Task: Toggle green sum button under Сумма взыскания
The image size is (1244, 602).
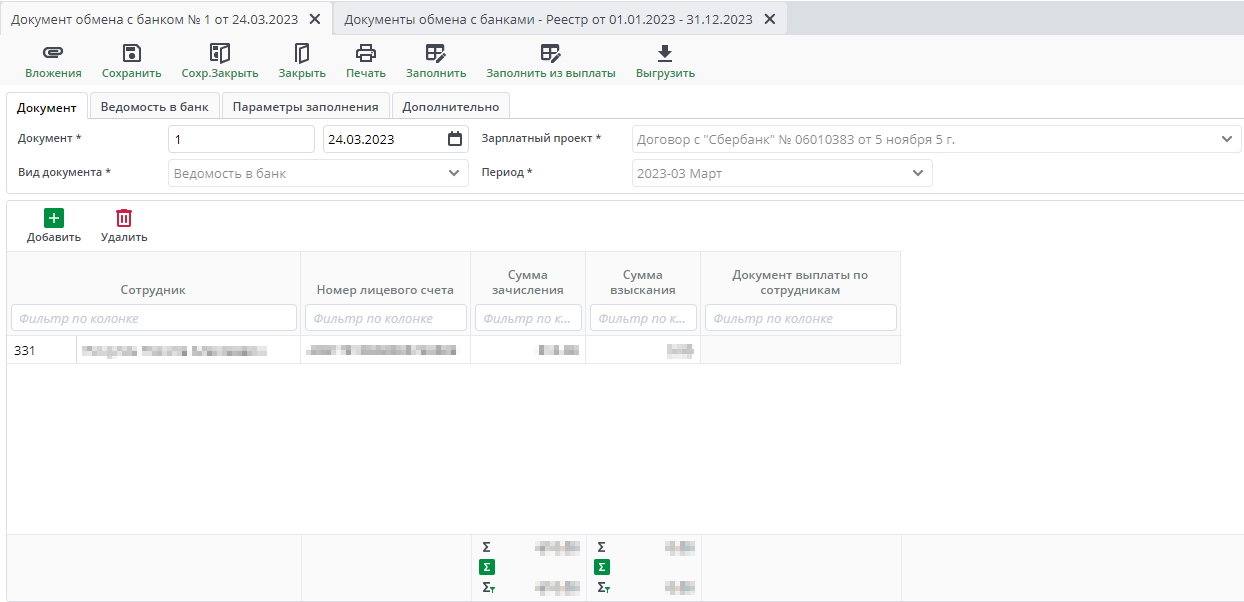Action: tap(602, 567)
